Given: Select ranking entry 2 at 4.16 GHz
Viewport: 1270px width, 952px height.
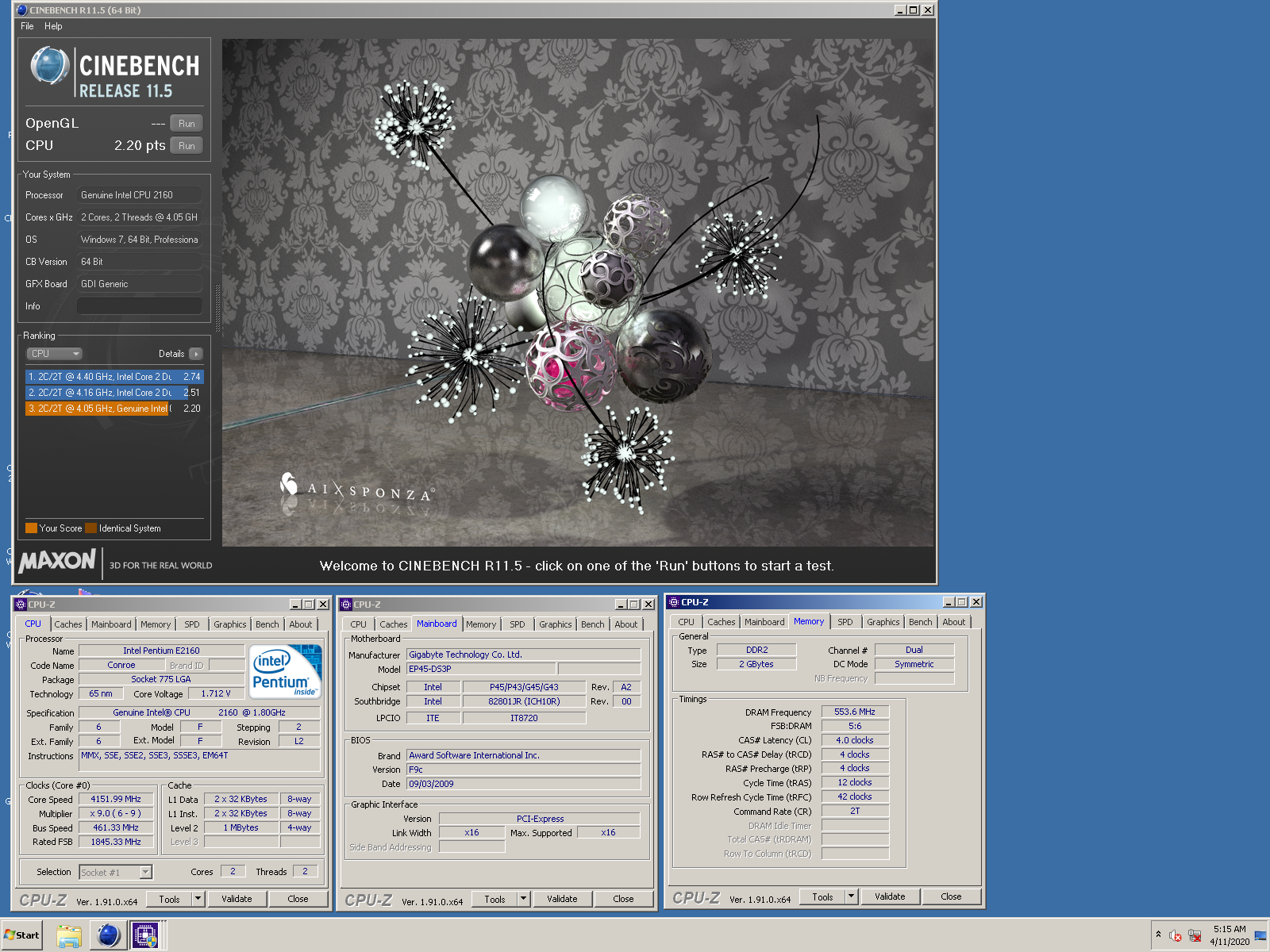Looking at the screenshot, I should 114,393.
